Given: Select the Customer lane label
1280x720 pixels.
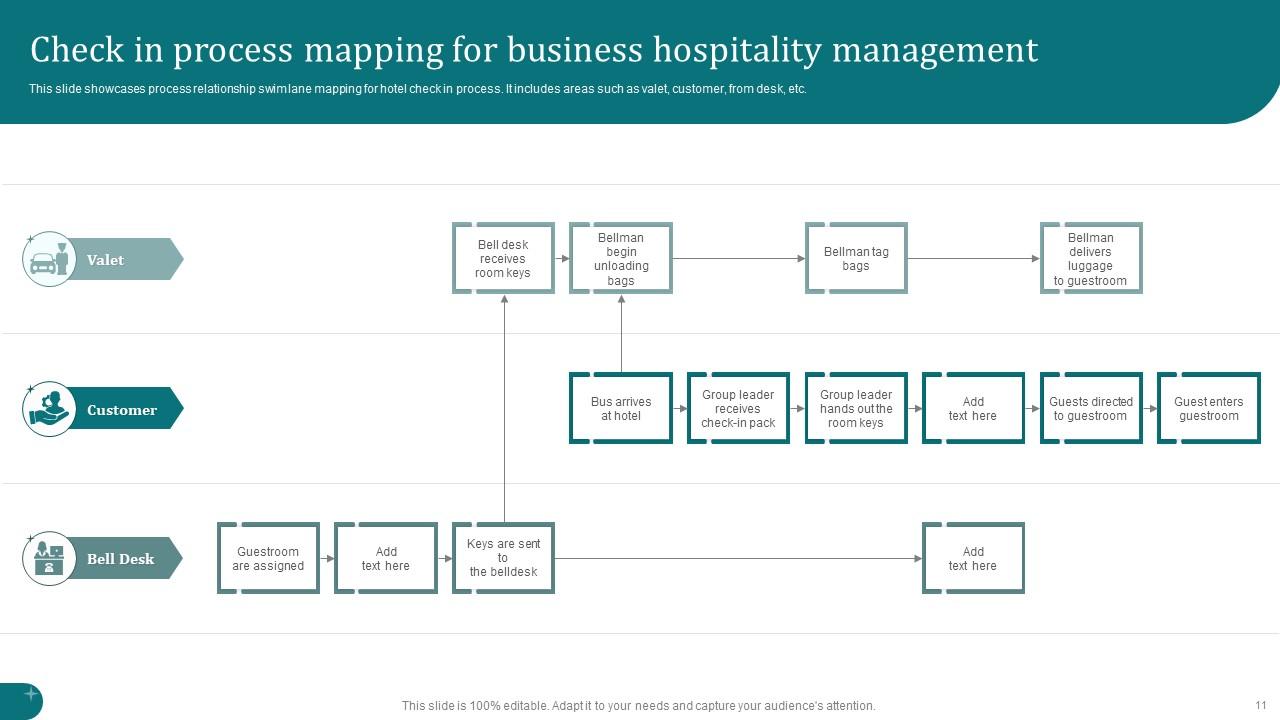Looking at the screenshot, I should coord(124,409).
